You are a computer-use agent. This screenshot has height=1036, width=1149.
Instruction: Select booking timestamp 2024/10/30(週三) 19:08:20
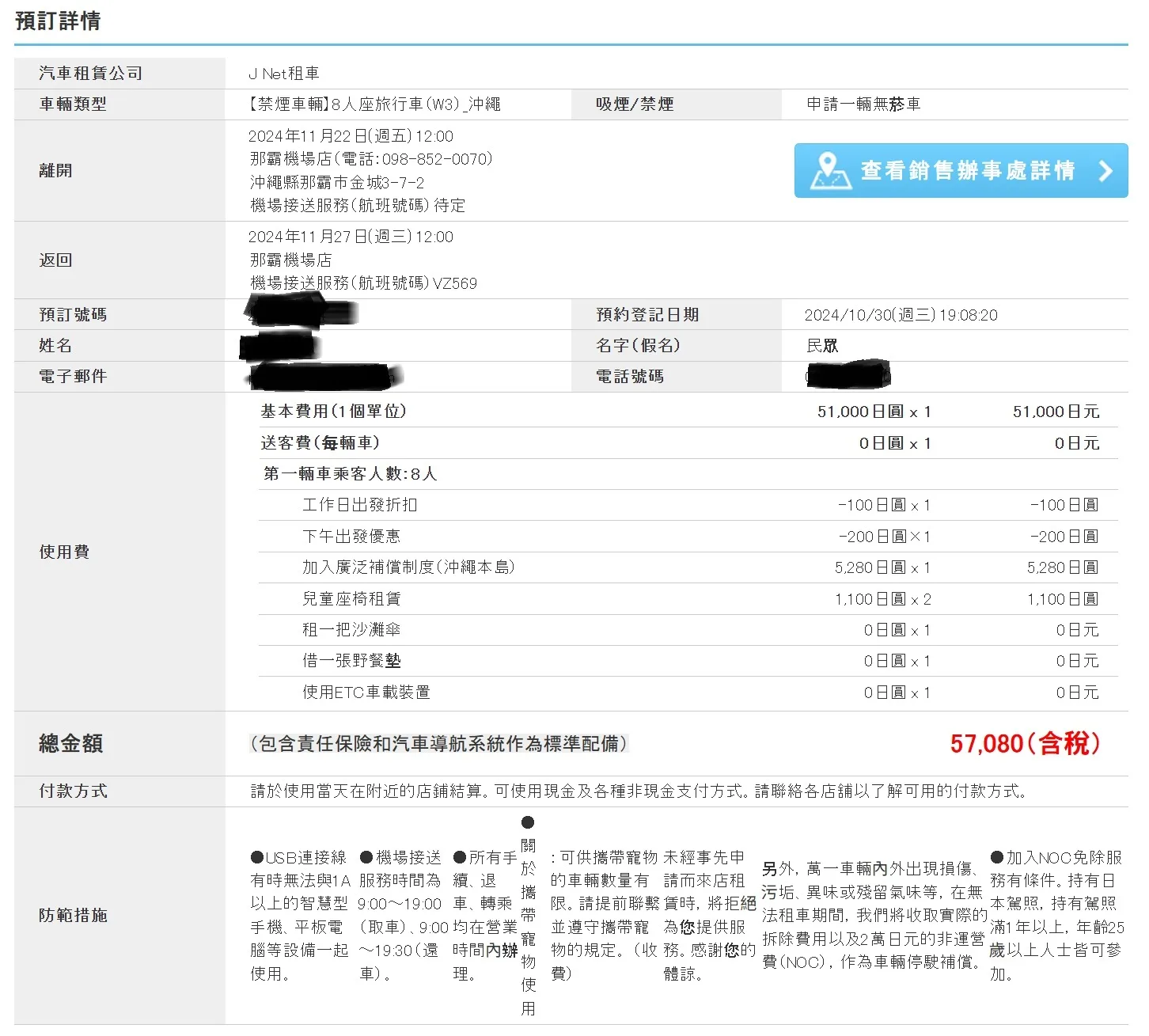click(901, 315)
